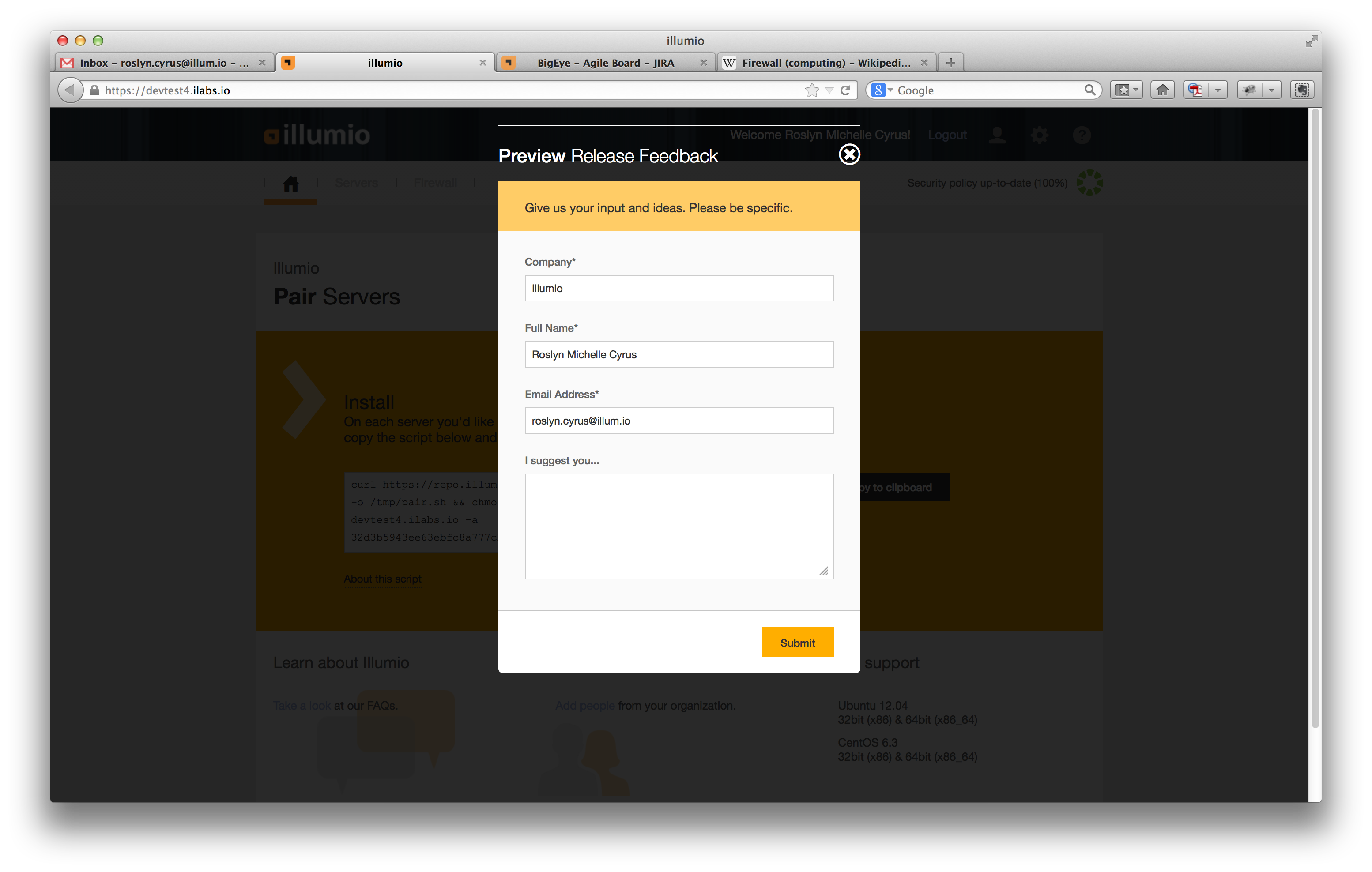
Task: Click the 'Ubuntu 12.04' support text
Action: 872,705
